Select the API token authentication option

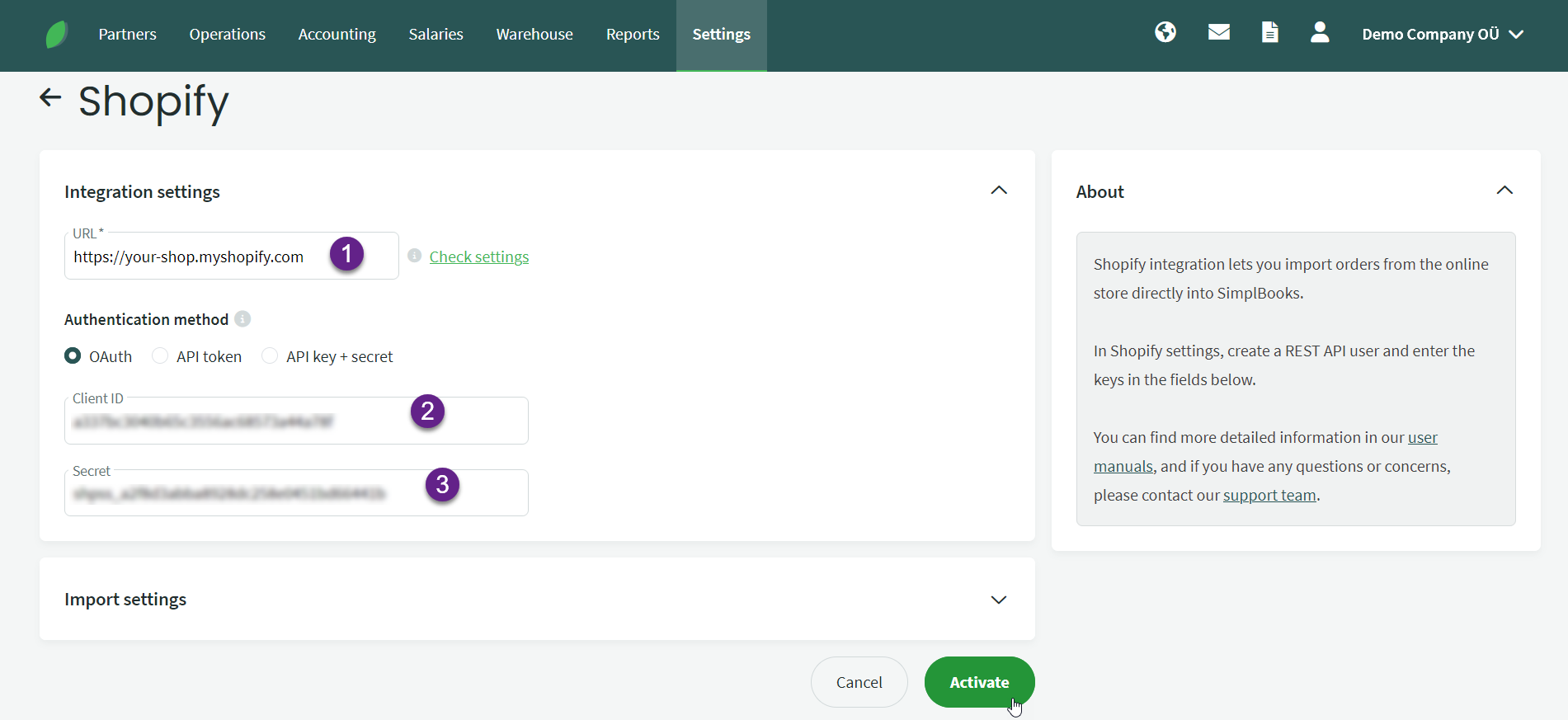[161, 355]
